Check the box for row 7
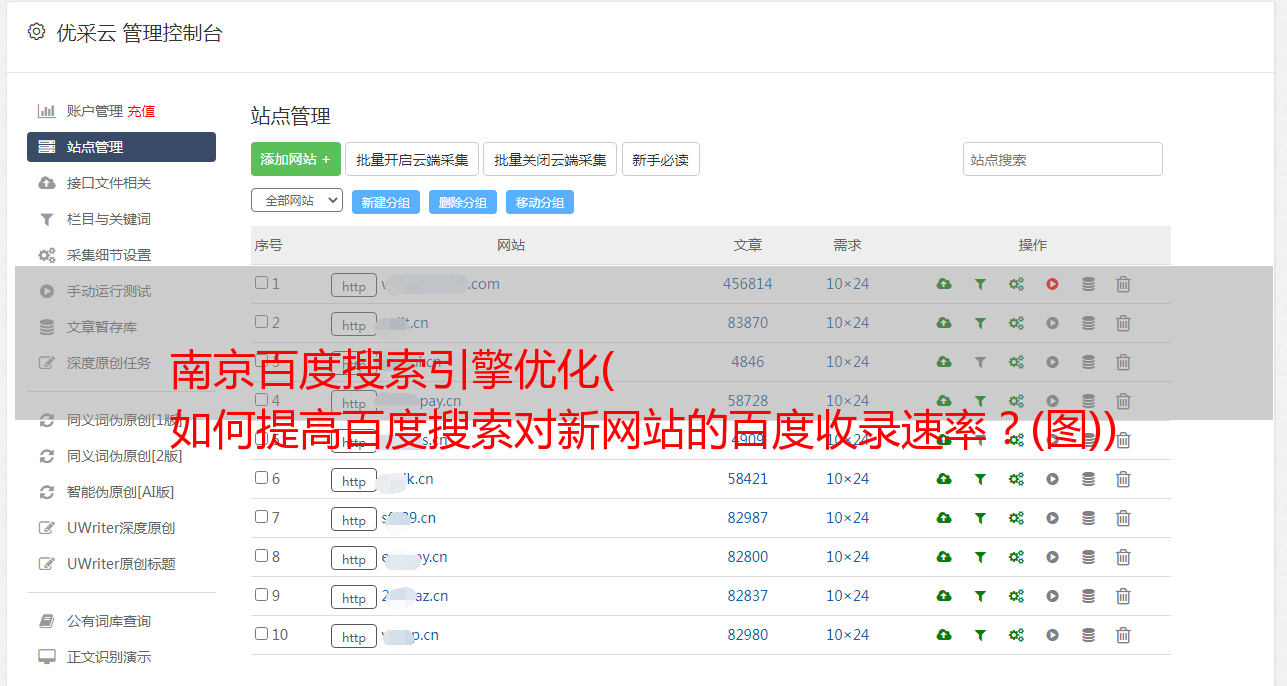Viewport: 1287px width, 686px height. (261, 517)
